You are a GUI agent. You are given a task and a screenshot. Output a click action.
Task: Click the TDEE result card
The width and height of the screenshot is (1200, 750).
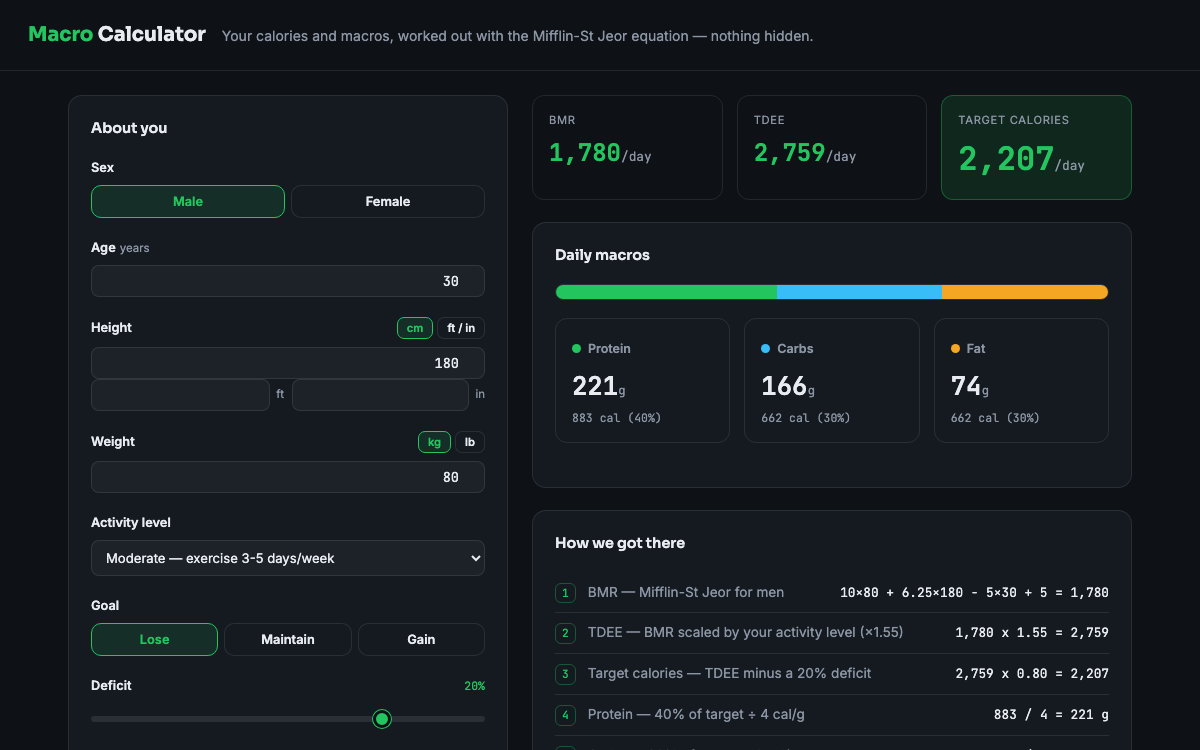tap(832, 147)
